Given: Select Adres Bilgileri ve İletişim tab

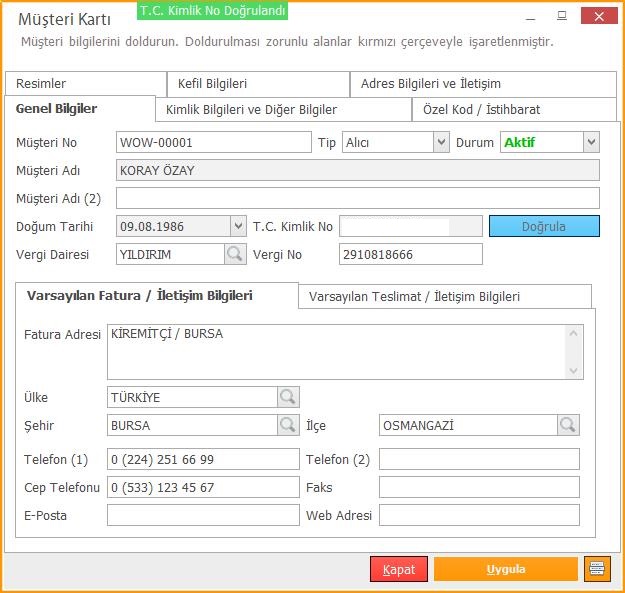Looking at the screenshot, I should tap(482, 84).
